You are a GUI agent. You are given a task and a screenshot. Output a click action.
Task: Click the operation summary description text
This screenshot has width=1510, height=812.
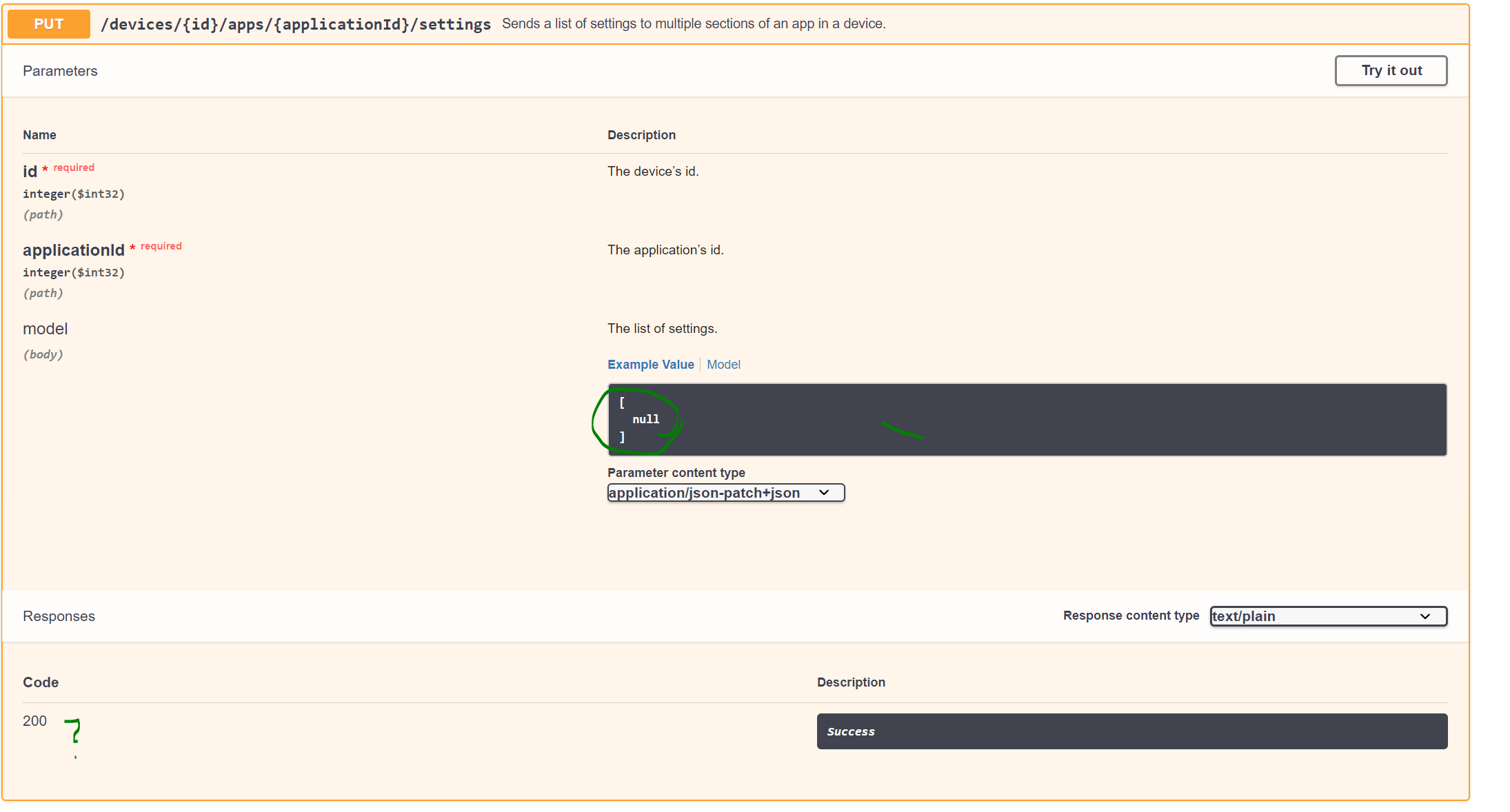(693, 24)
